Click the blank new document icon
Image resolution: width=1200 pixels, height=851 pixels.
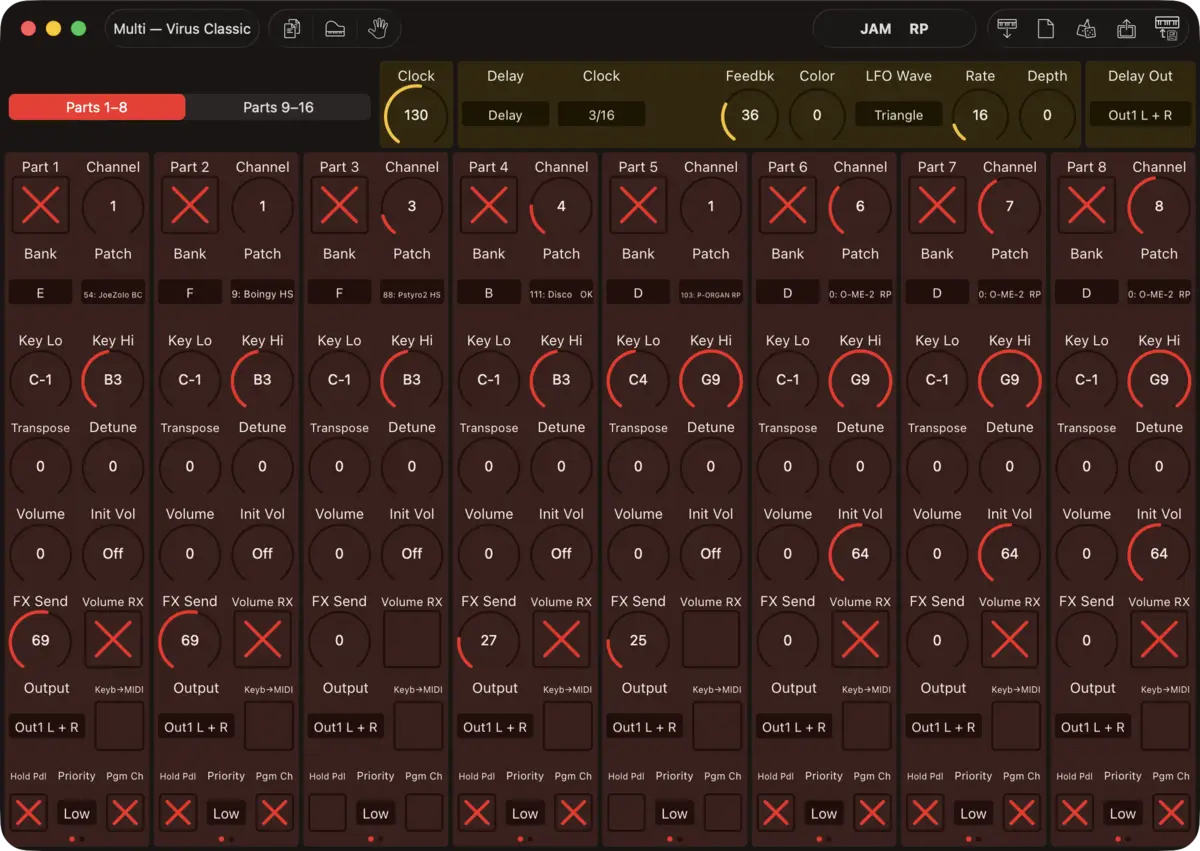pos(1046,29)
